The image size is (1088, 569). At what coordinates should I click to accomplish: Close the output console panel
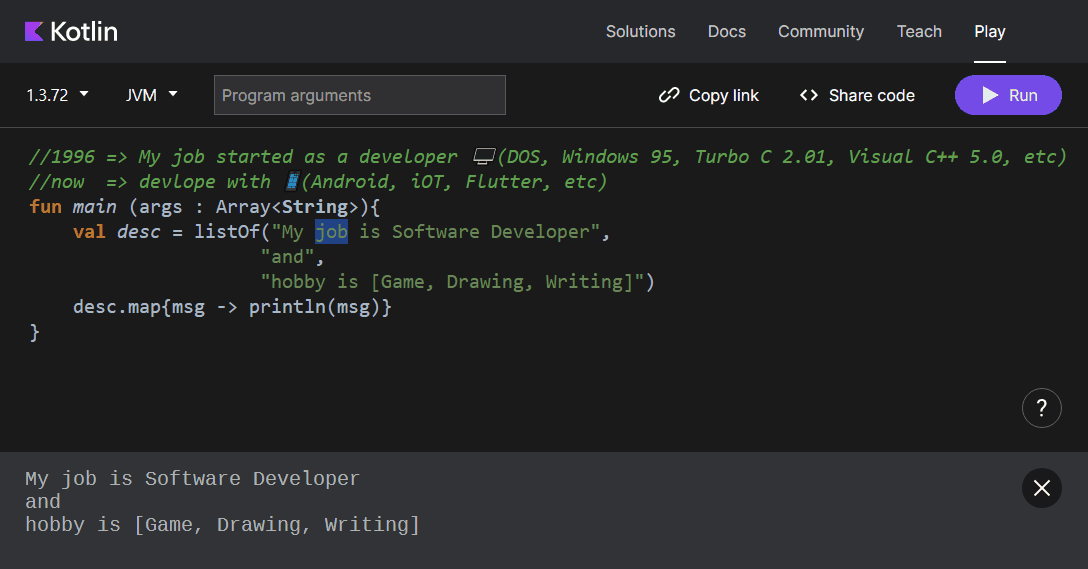(x=1042, y=489)
